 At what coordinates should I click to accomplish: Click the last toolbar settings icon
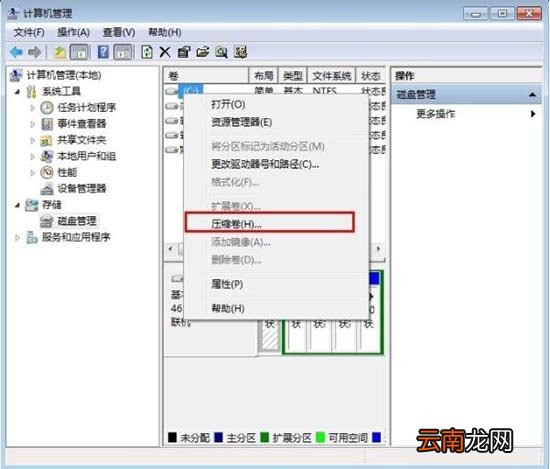241,52
